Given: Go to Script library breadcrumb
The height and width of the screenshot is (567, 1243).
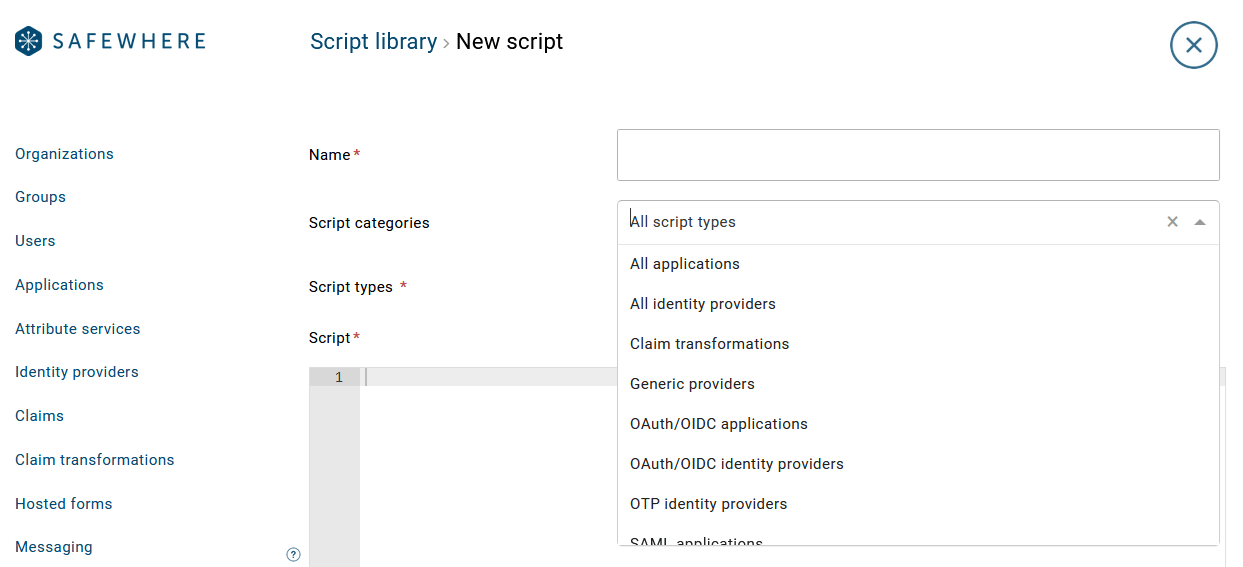Looking at the screenshot, I should pyautogui.click(x=373, y=42).
